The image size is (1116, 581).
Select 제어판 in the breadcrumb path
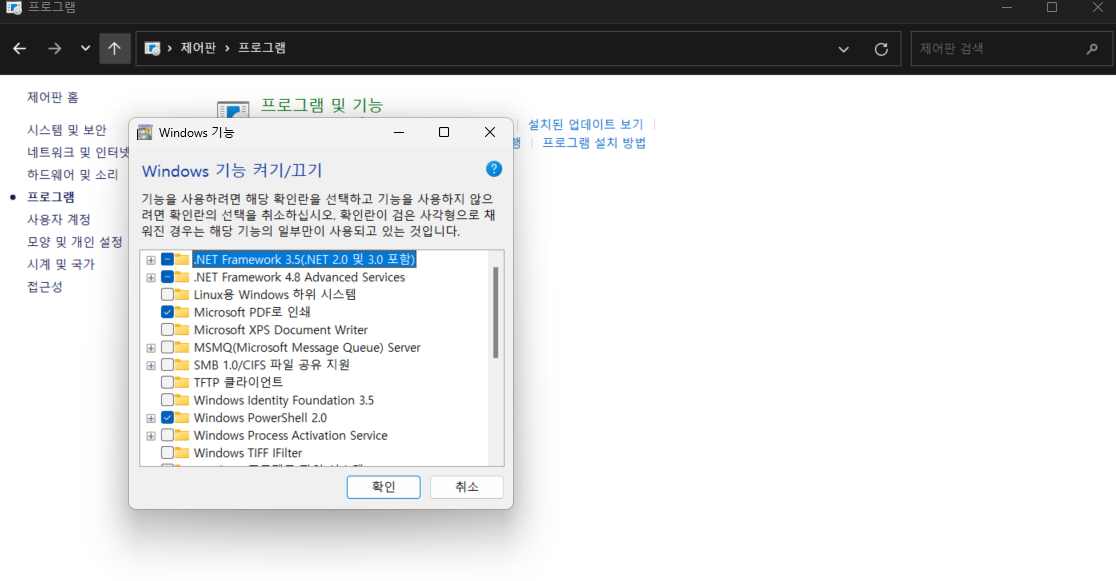[198, 48]
